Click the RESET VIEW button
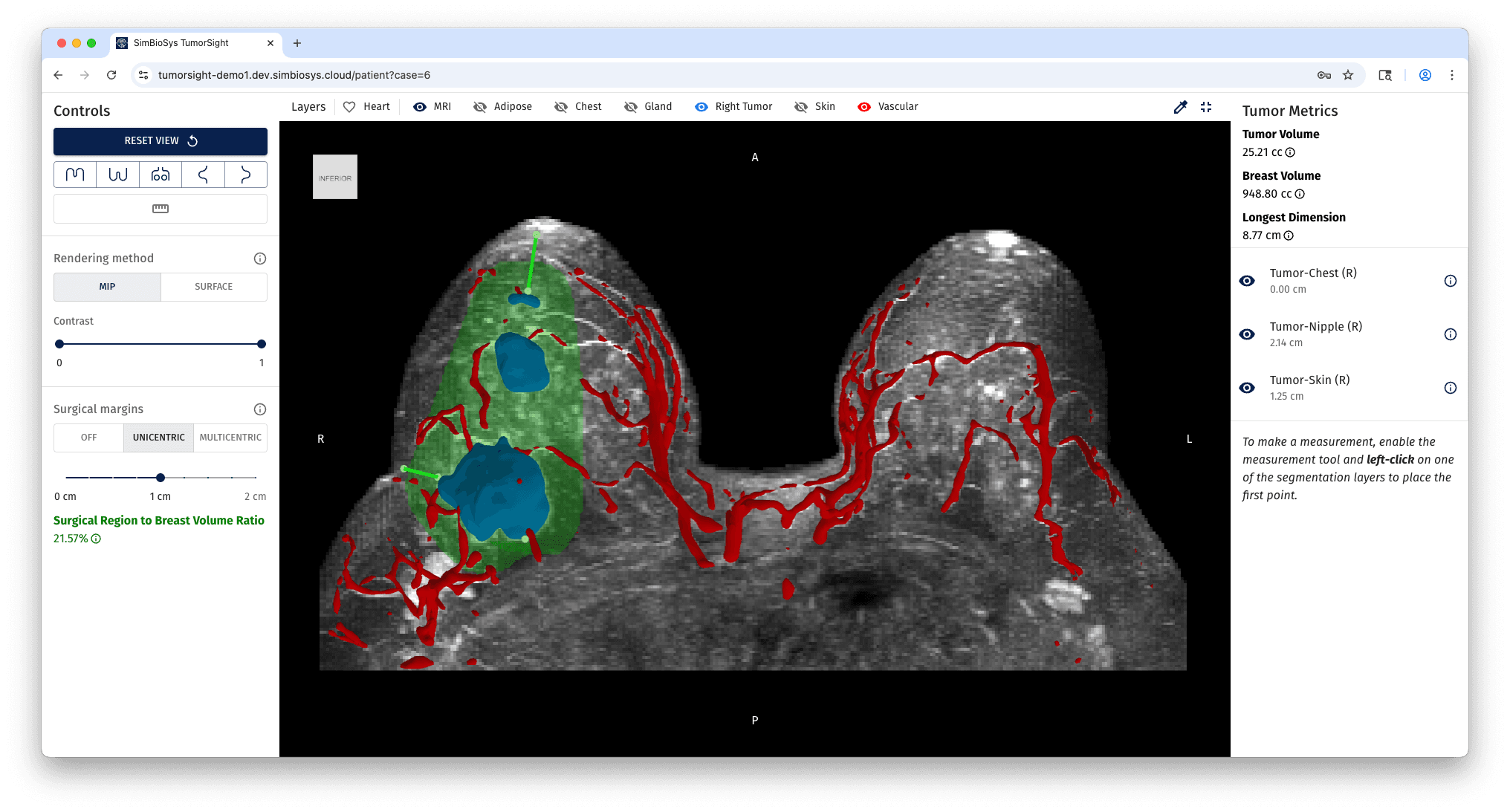Screen dimensions: 1510x812 [x=161, y=141]
